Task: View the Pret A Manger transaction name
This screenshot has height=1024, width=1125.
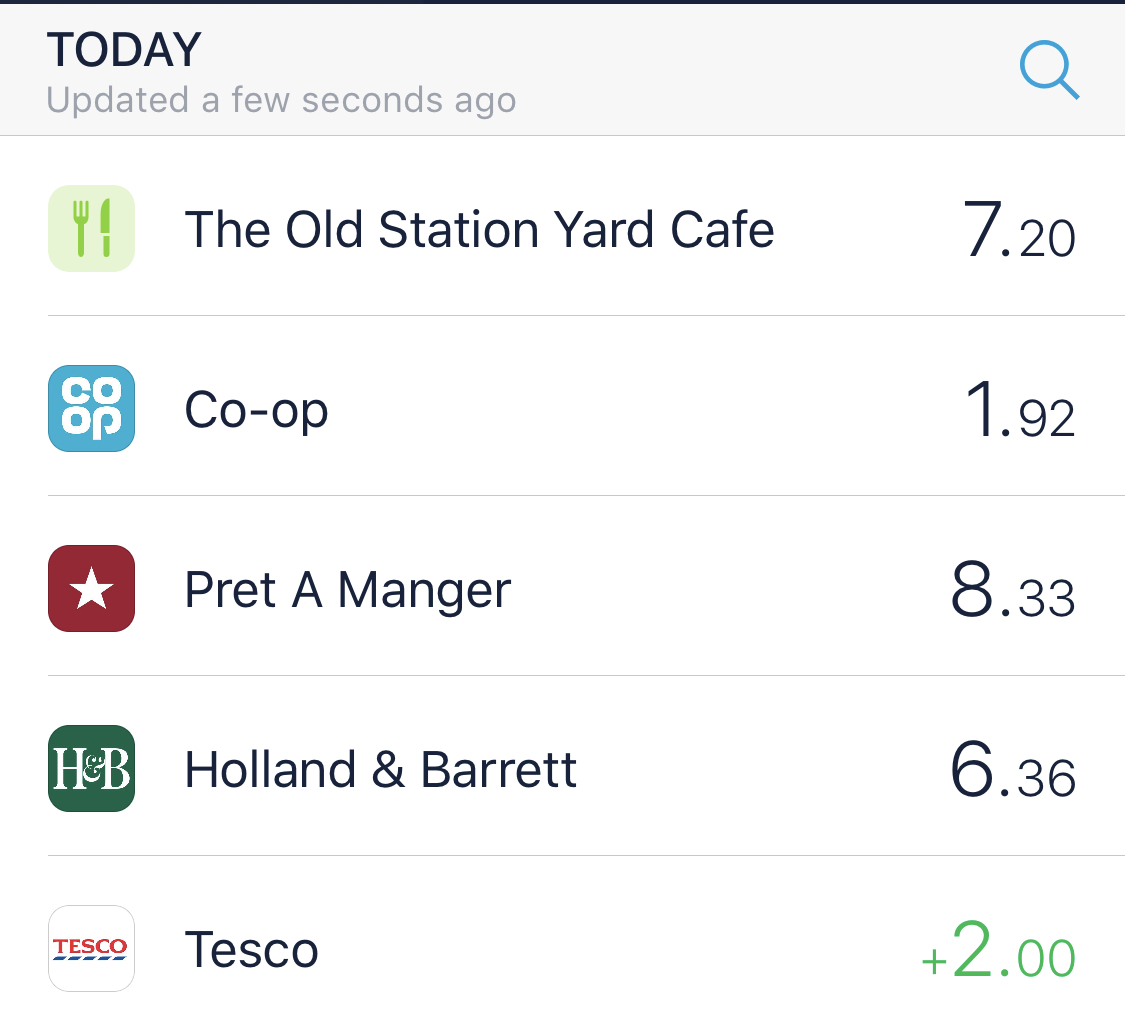Action: pyautogui.click(x=347, y=590)
